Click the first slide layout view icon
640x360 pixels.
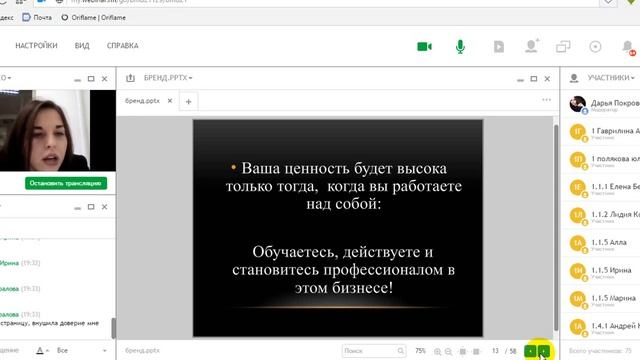pyautogui.click(x=462, y=351)
